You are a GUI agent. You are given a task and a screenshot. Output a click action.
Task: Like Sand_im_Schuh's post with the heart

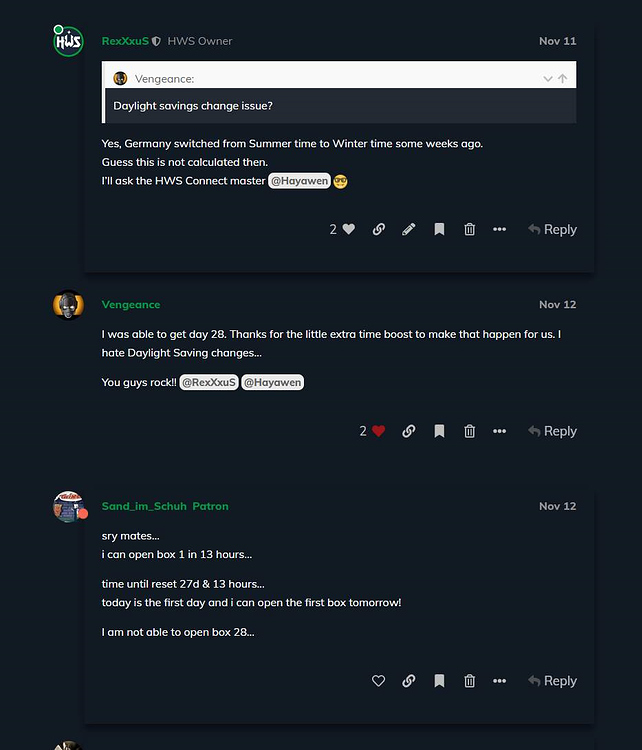(379, 681)
